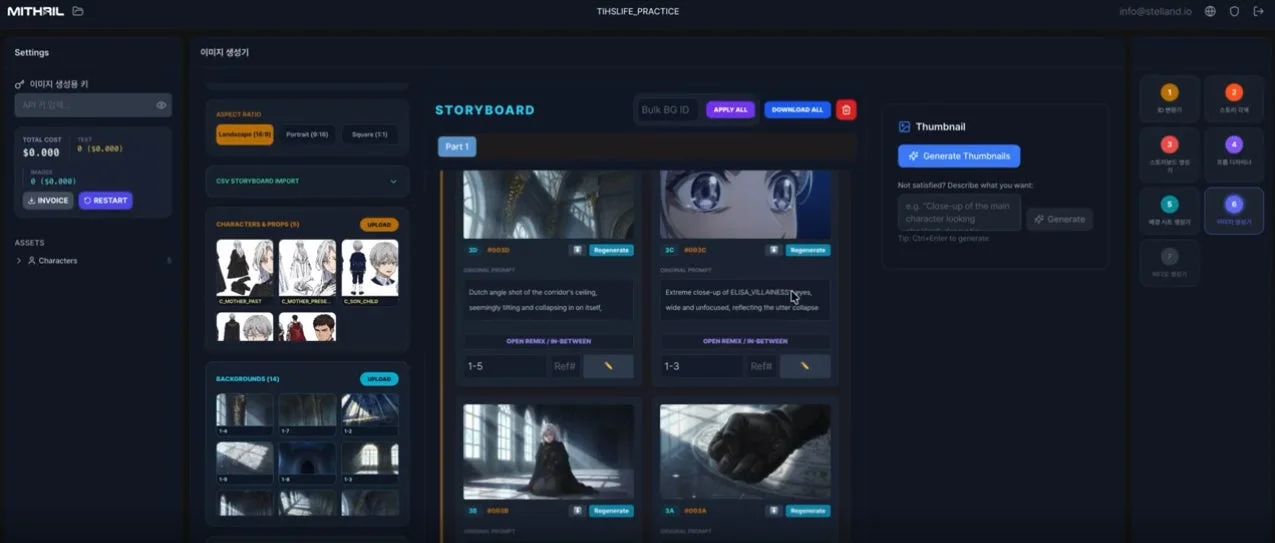This screenshot has height=543, width=1275.
Task: Click the globe language icon in header
Action: point(1210,11)
